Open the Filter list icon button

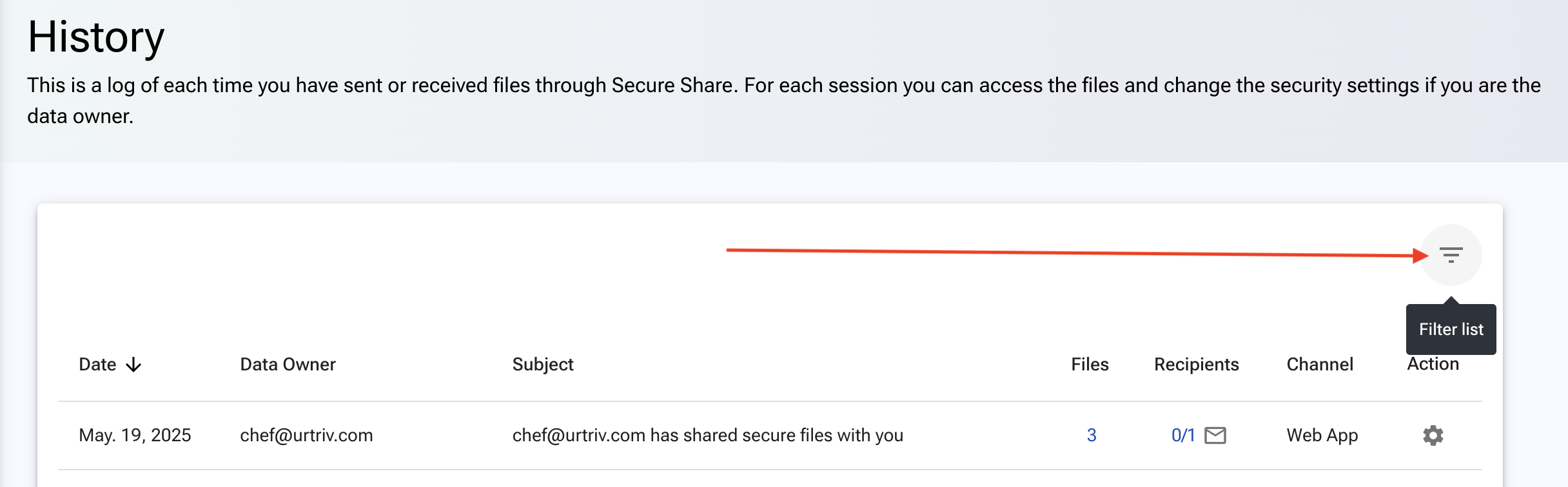(x=1451, y=255)
